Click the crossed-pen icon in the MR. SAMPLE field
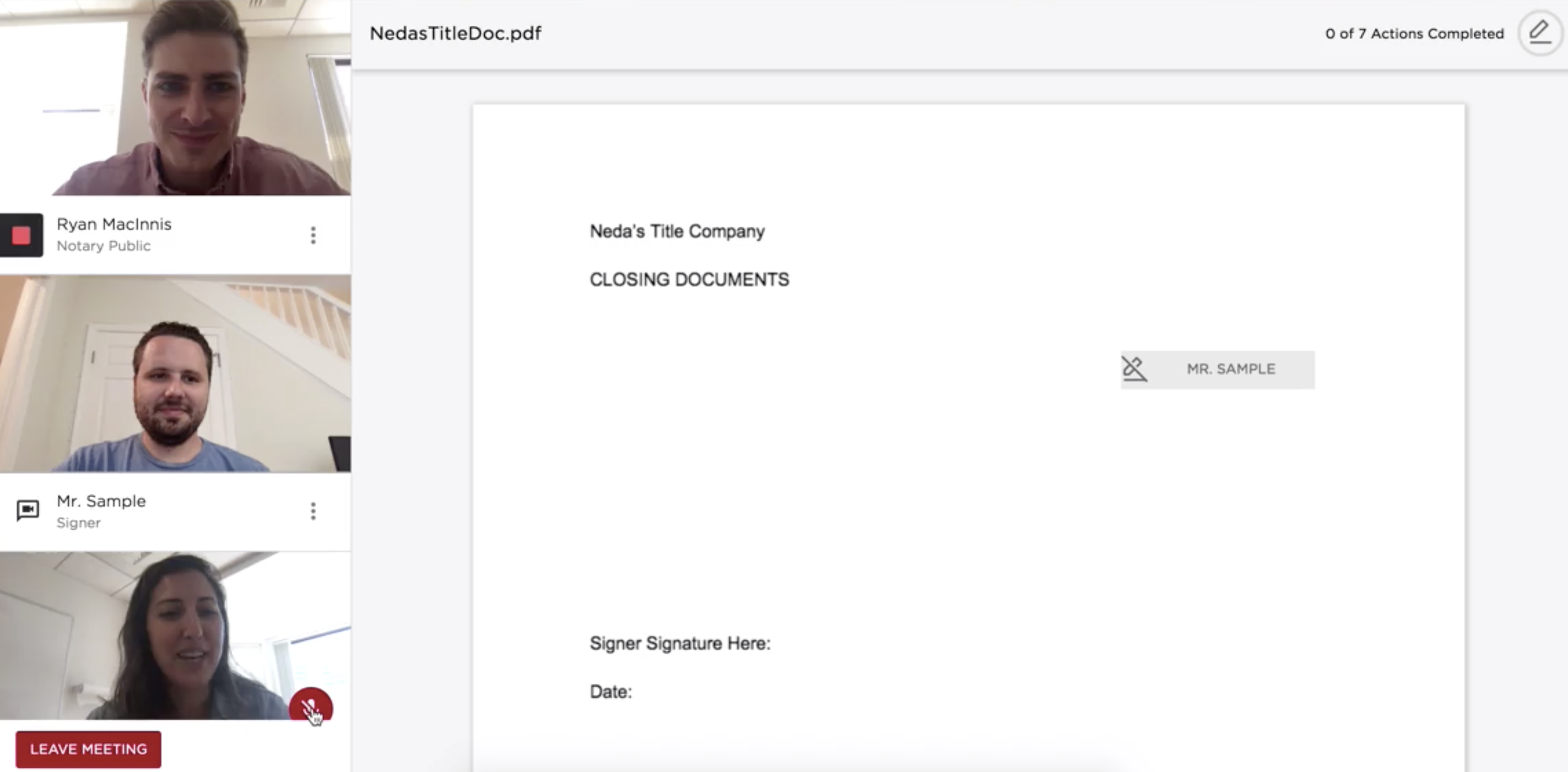 click(x=1134, y=369)
